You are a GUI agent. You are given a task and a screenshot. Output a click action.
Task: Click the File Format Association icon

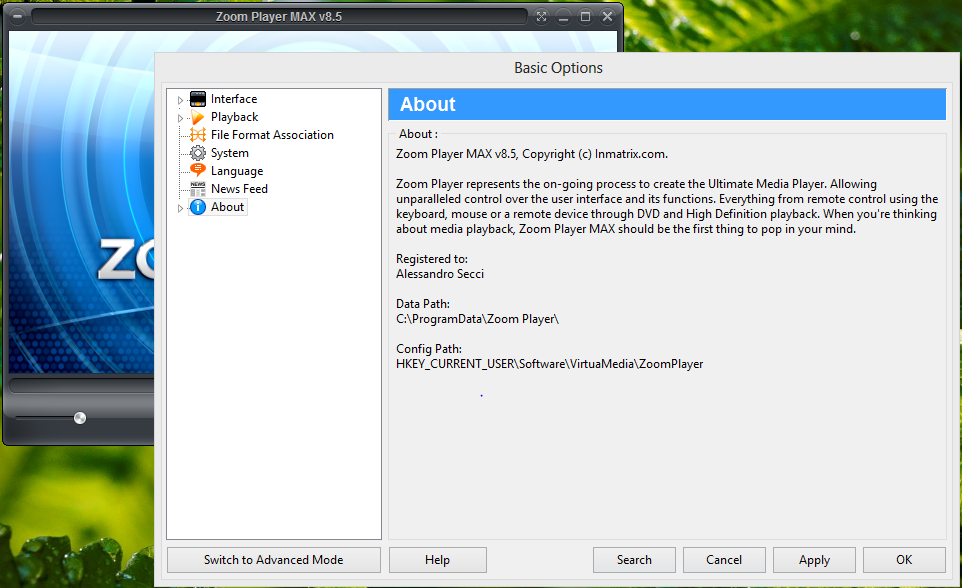click(x=198, y=135)
